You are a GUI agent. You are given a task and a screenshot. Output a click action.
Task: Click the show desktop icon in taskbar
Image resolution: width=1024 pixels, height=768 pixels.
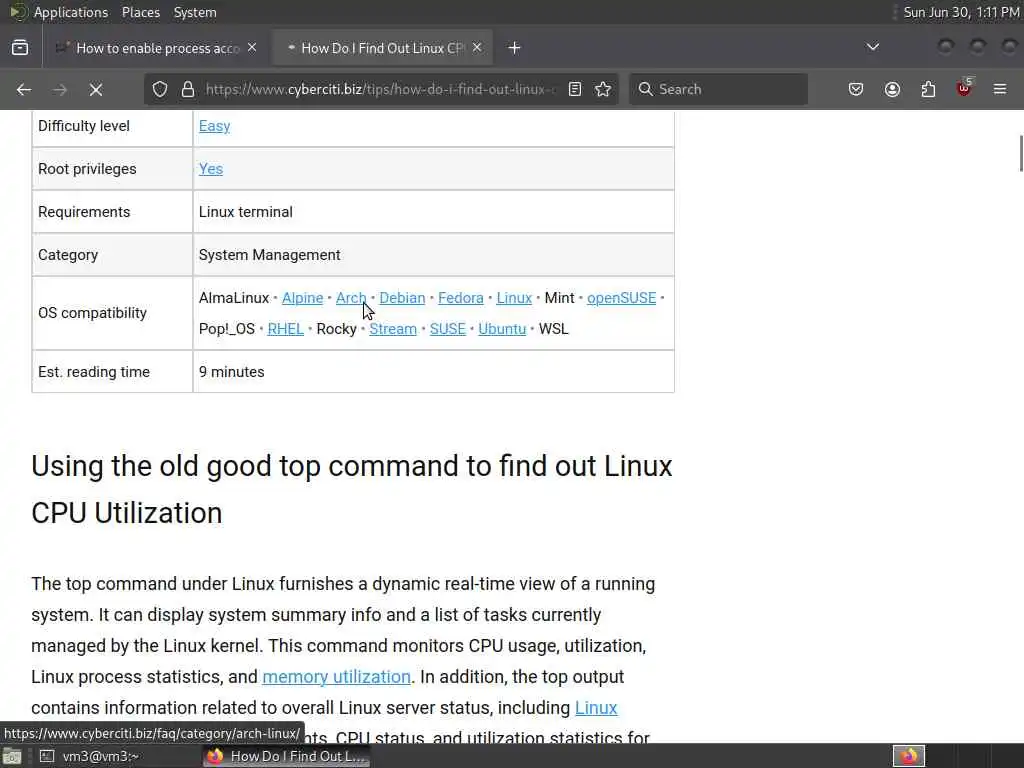point(12,757)
